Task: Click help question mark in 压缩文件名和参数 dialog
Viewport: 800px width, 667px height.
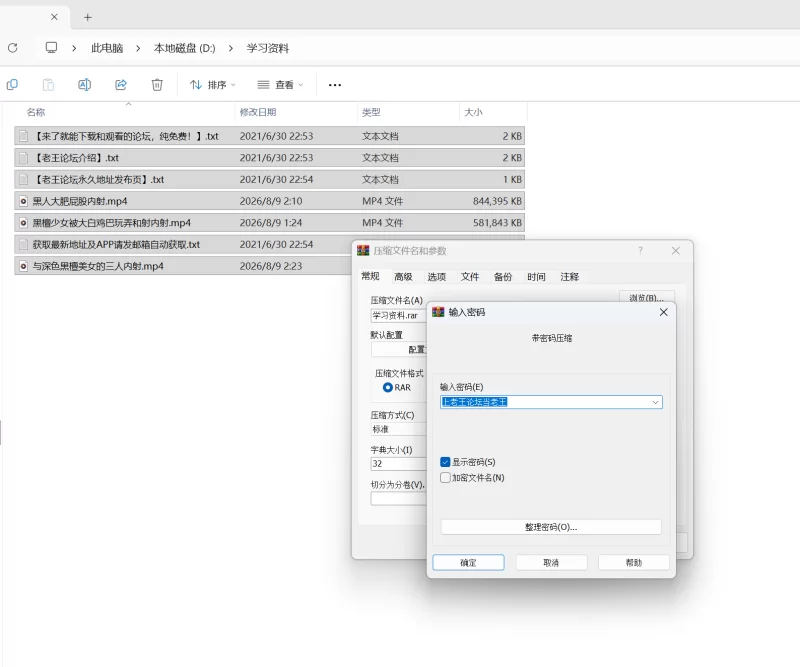Action: click(x=640, y=251)
